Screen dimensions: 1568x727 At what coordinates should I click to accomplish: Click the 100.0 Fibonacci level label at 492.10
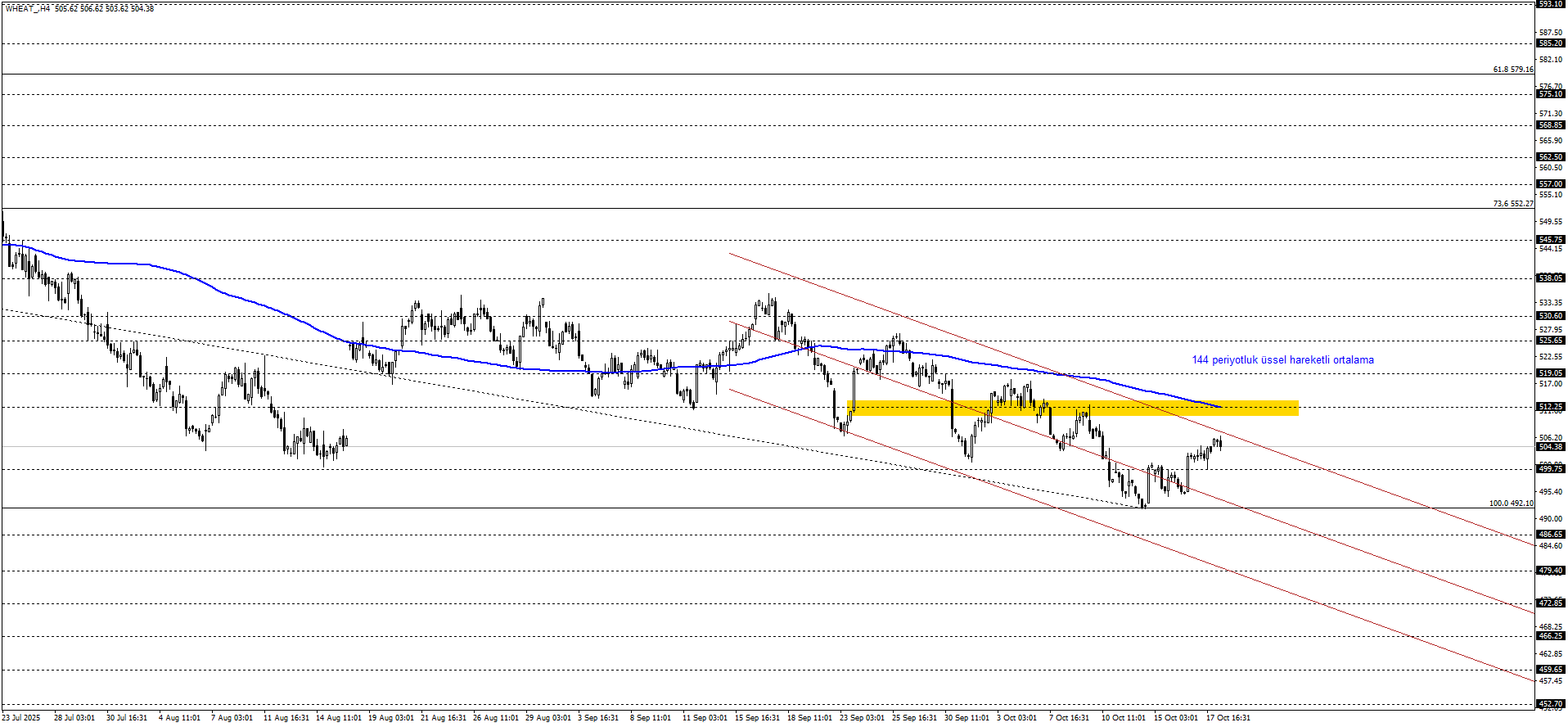tap(1511, 503)
